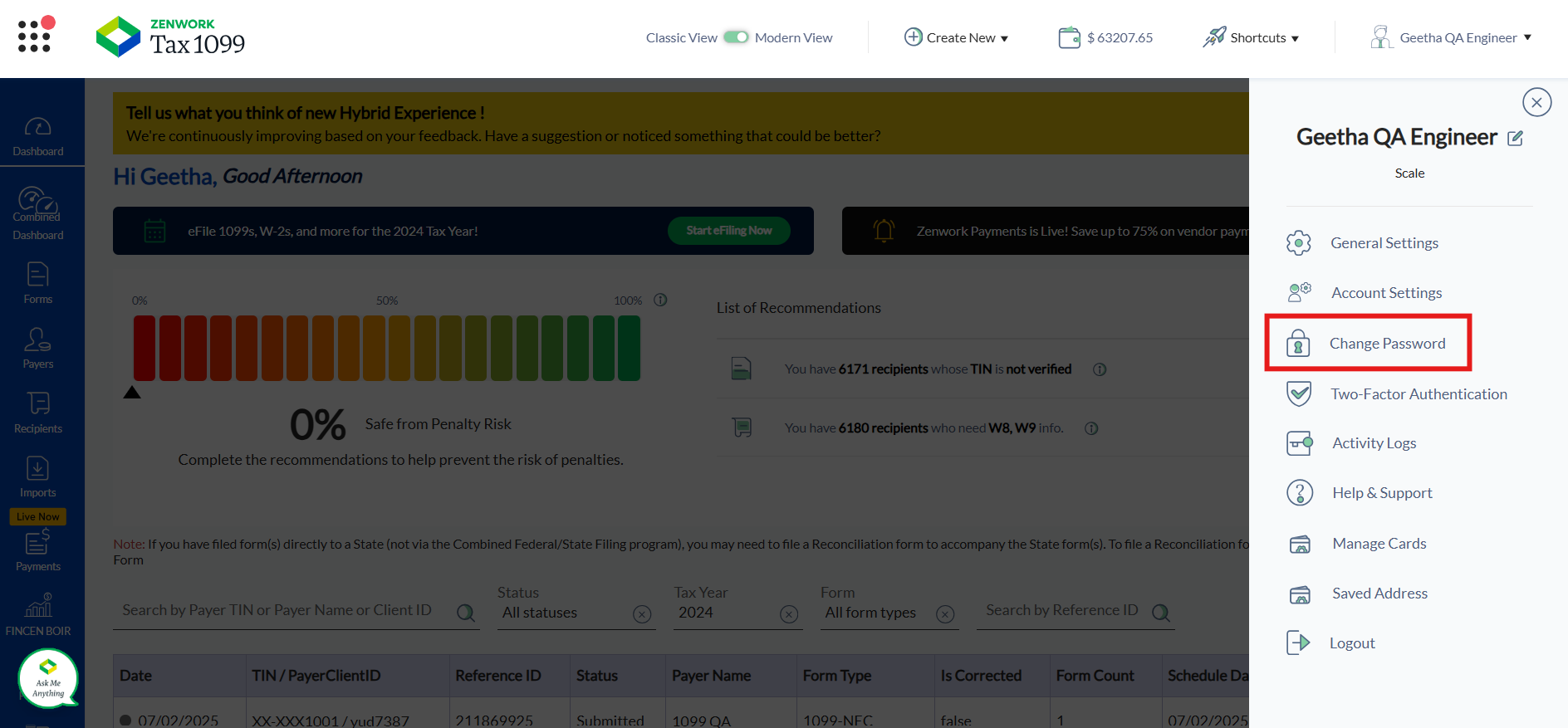1568x728 pixels.
Task: Open the Ask Me Anything chat bubble
Action: click(48, 679)
